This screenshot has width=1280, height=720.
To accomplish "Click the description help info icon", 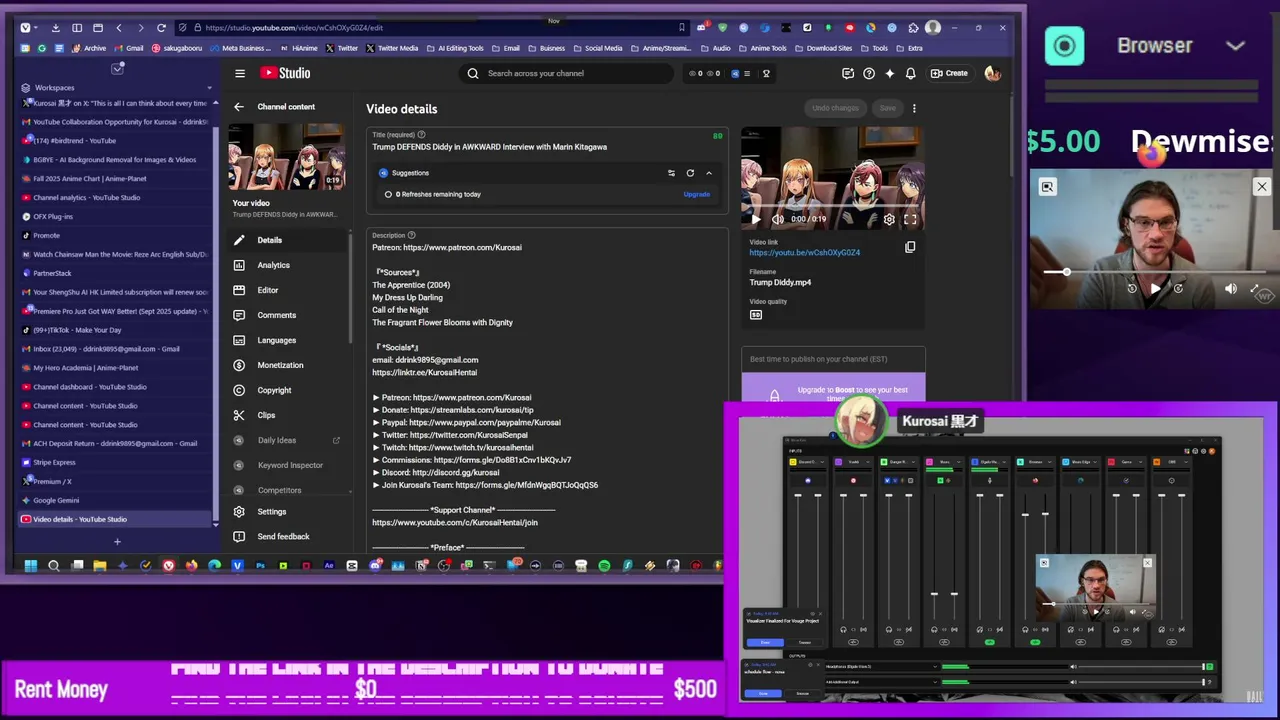I will pyautogui.click(x=411, y=235).
